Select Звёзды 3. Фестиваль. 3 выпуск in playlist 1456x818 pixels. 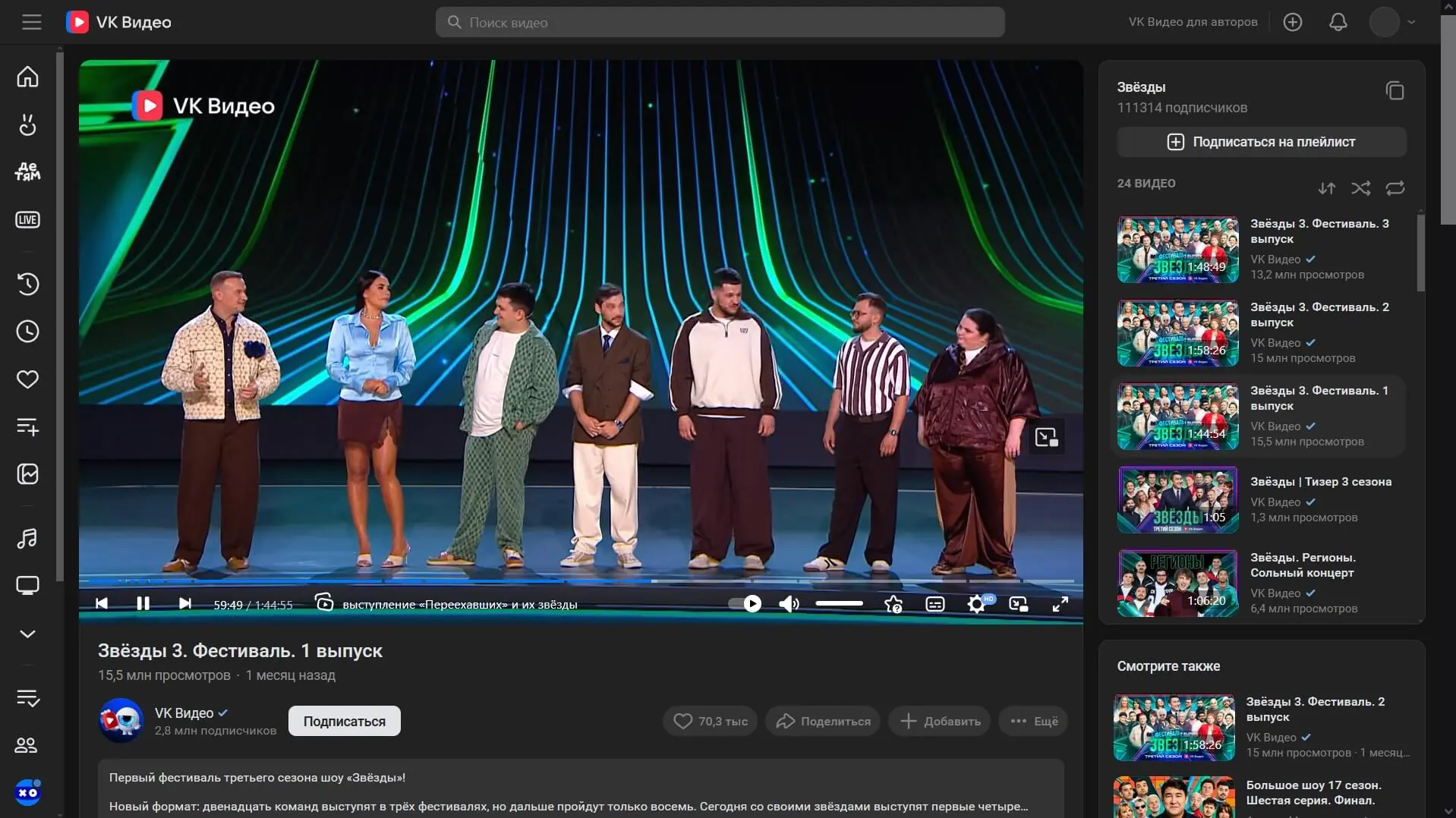point(1259,249)
